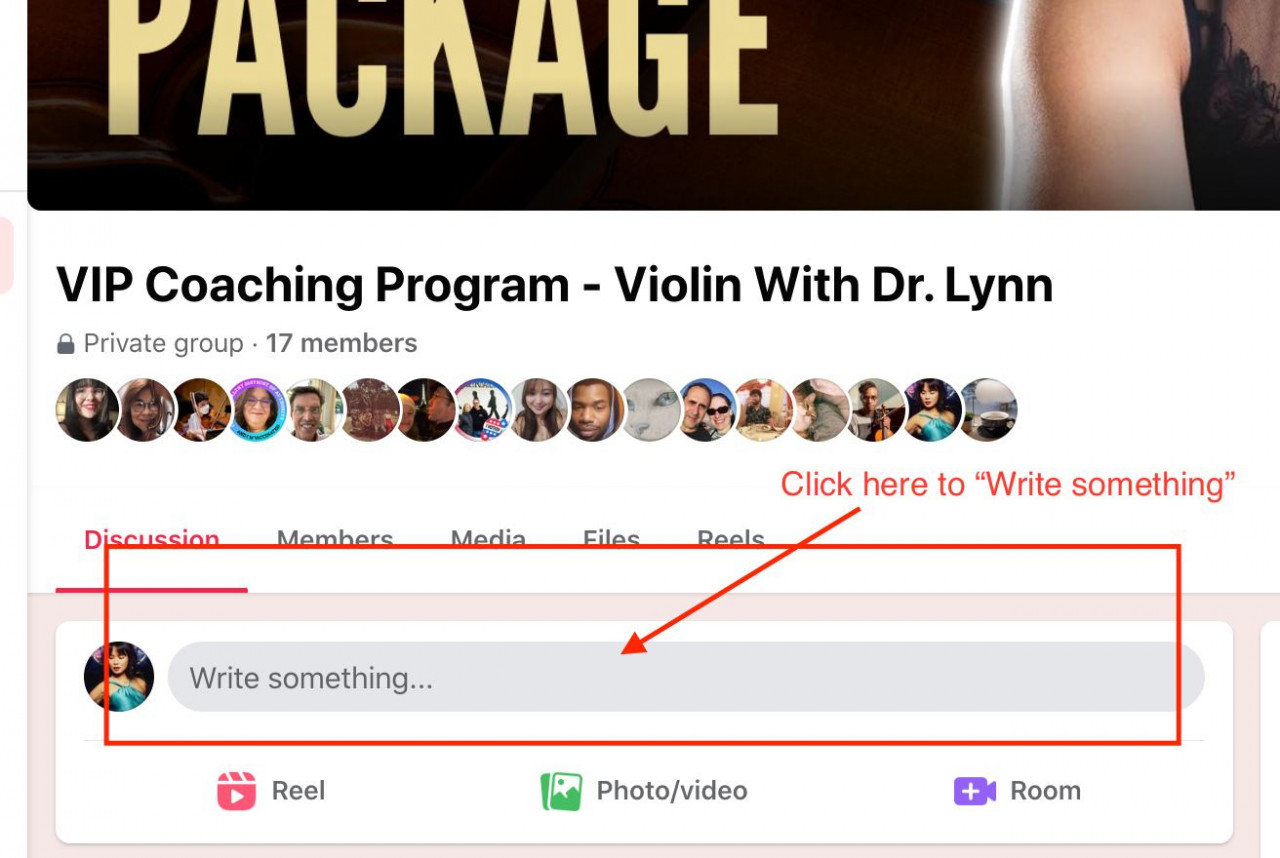Viewport: 1280px width, 858px height.
Task: Click the "17 members" link
Action: click(x=341, y=343)
